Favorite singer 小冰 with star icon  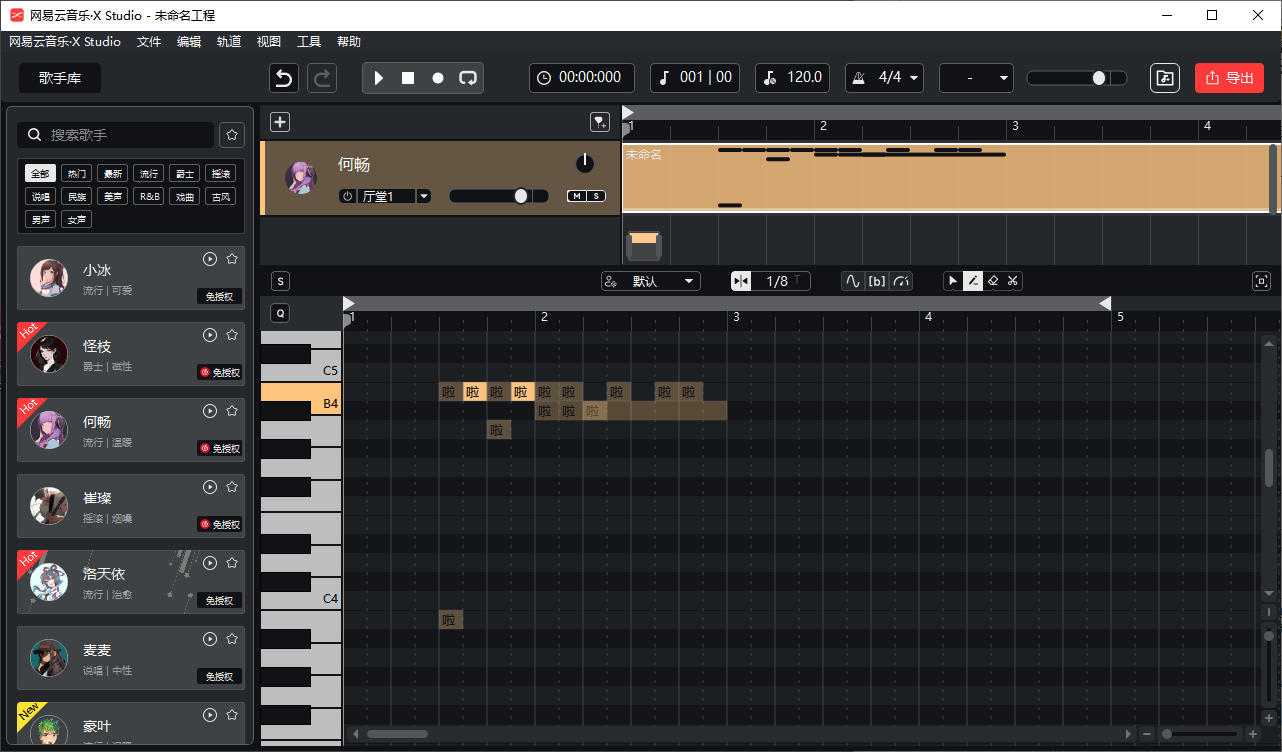click(x=232, y=259)
